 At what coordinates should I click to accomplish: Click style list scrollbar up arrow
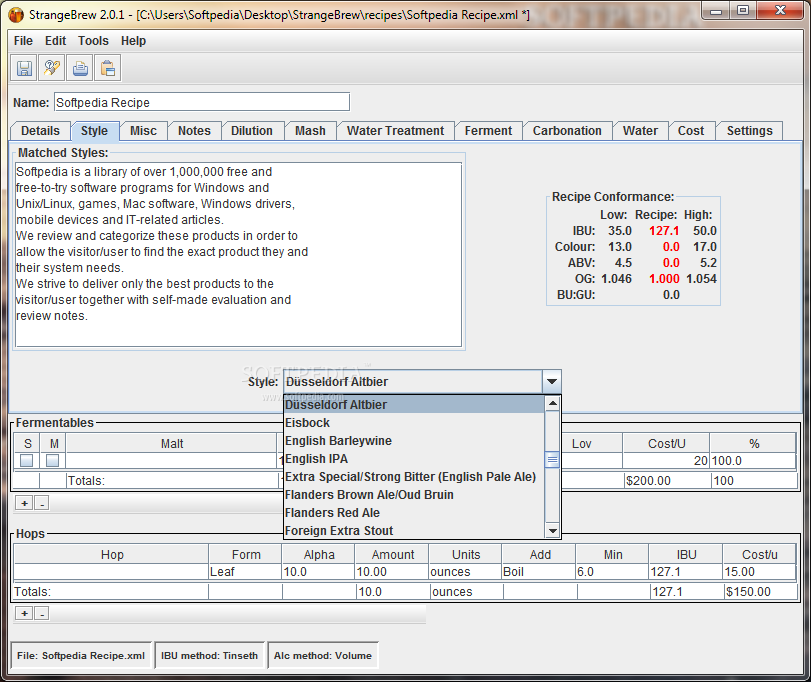(x=552, y=403)
